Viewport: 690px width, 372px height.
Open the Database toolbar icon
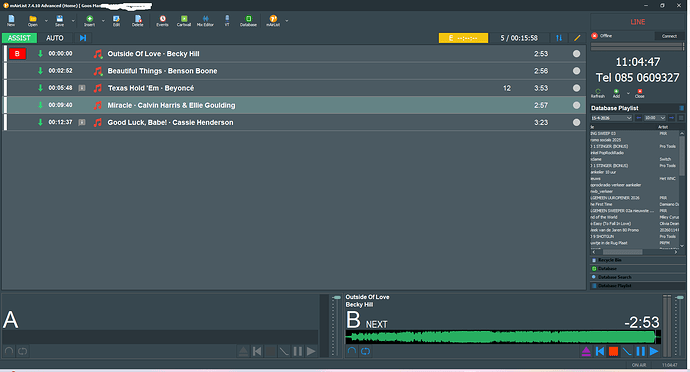coord(248,20)
